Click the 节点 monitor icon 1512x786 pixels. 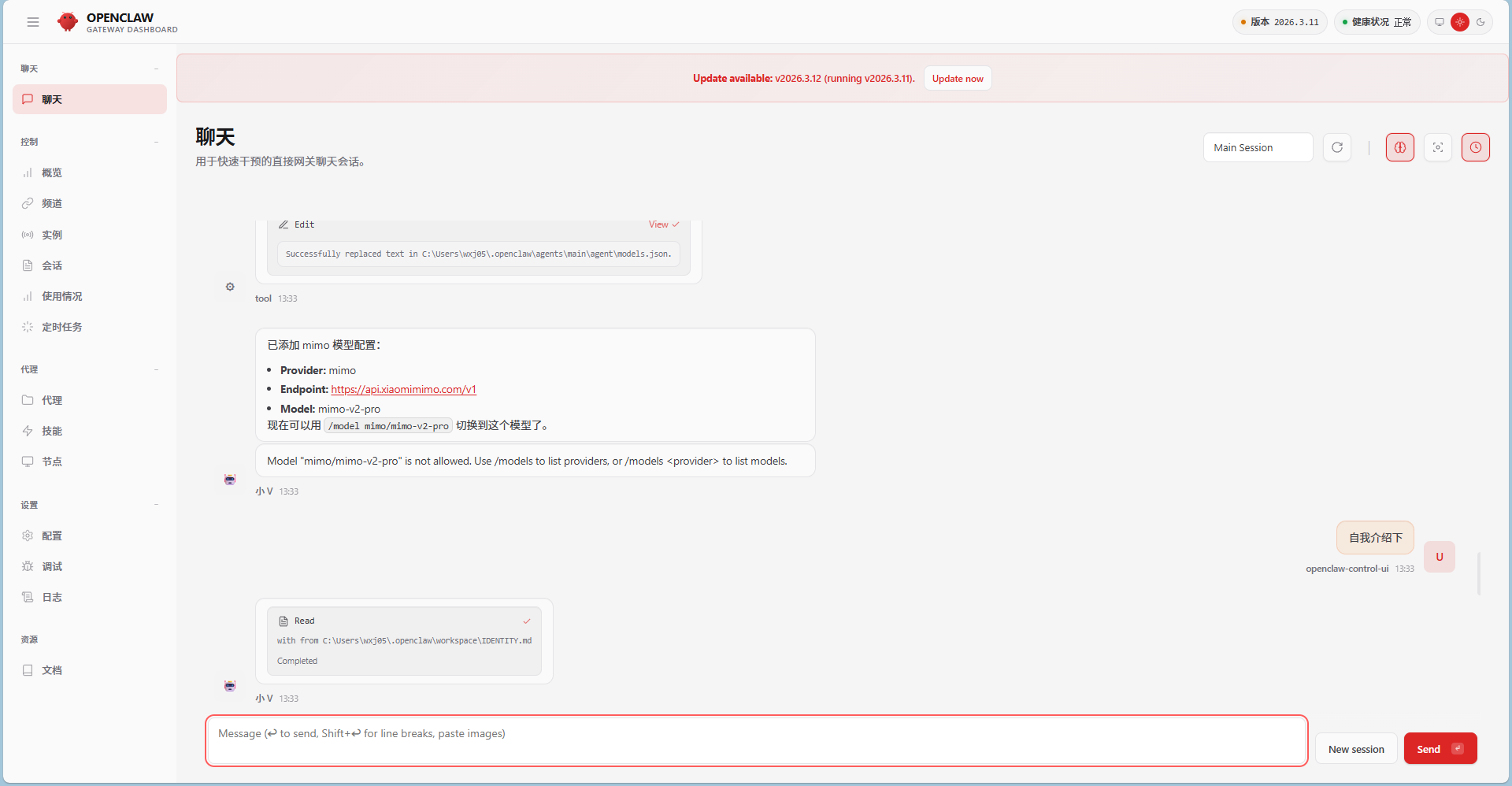[28, 462]
